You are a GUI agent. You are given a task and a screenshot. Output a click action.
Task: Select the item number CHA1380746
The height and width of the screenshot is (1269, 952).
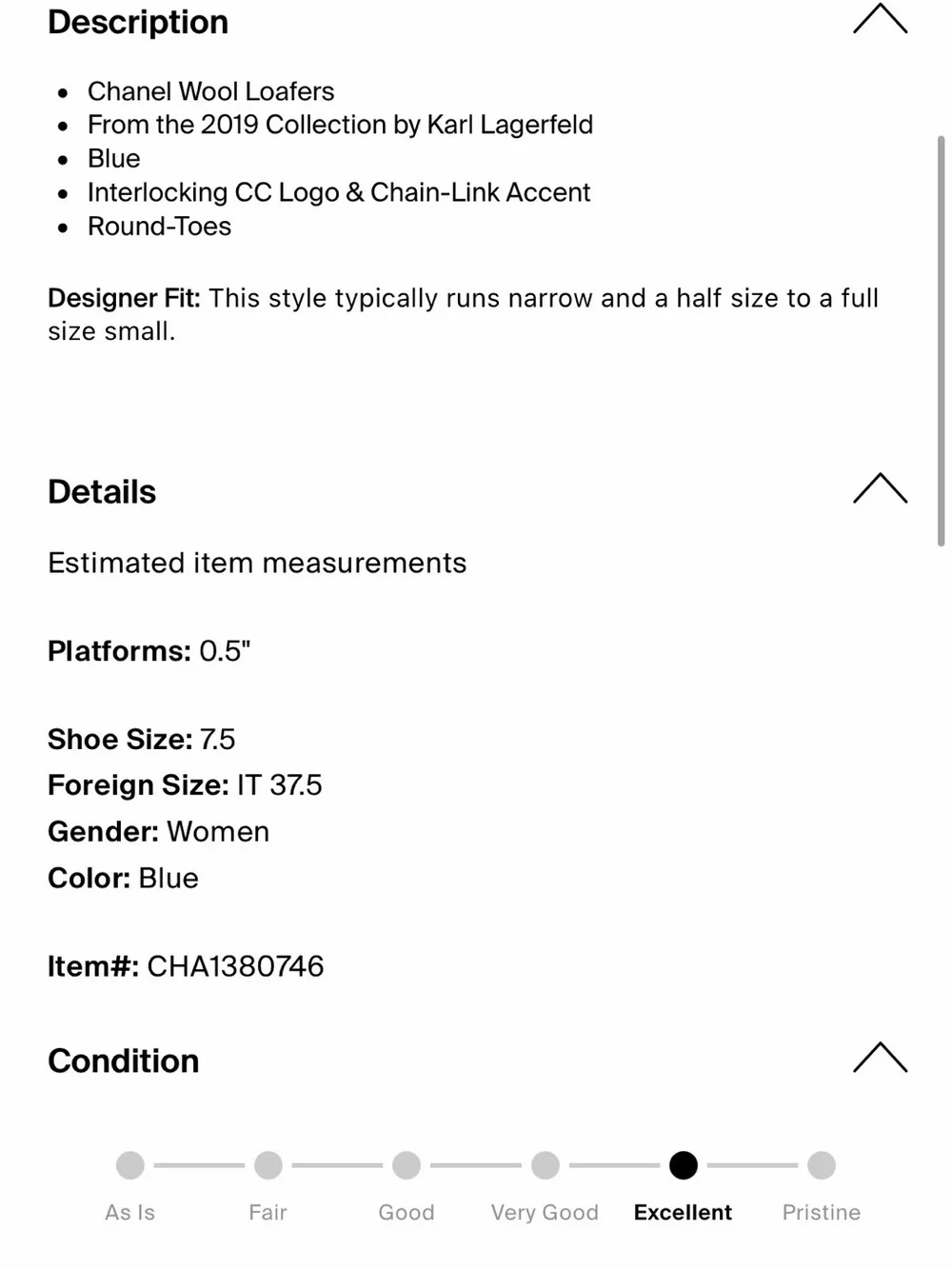point(235,966)
